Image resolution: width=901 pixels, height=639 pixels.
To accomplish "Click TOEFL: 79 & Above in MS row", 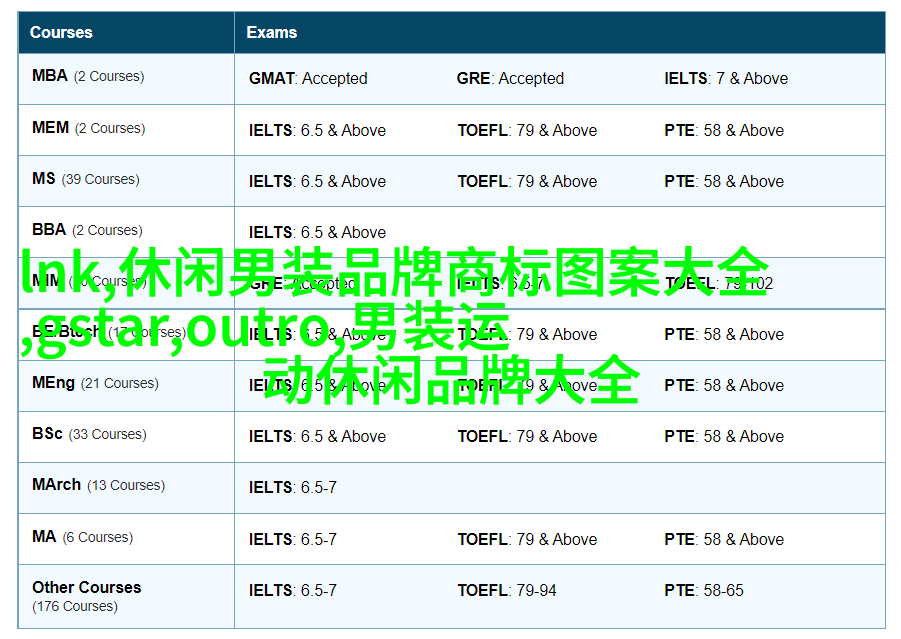I will tap(527, 182).
